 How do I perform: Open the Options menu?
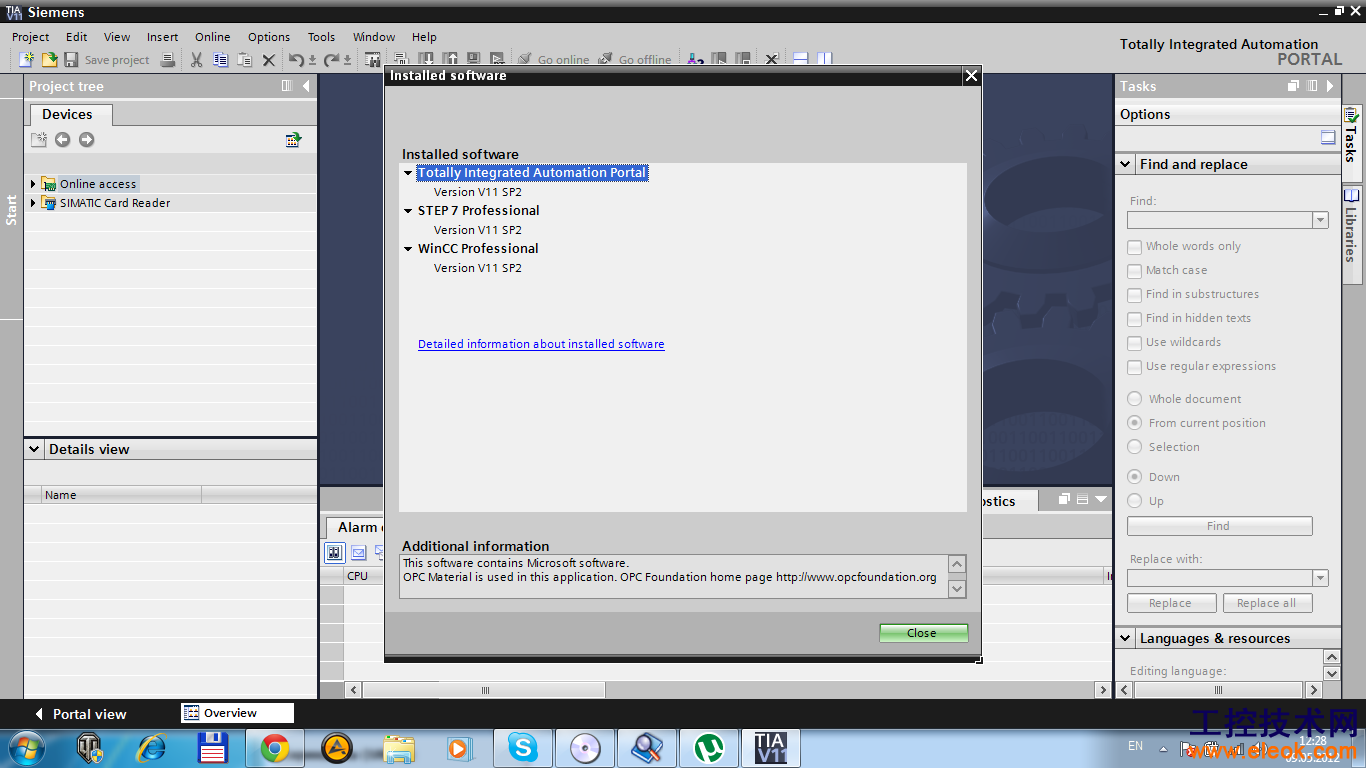[269, 37]
